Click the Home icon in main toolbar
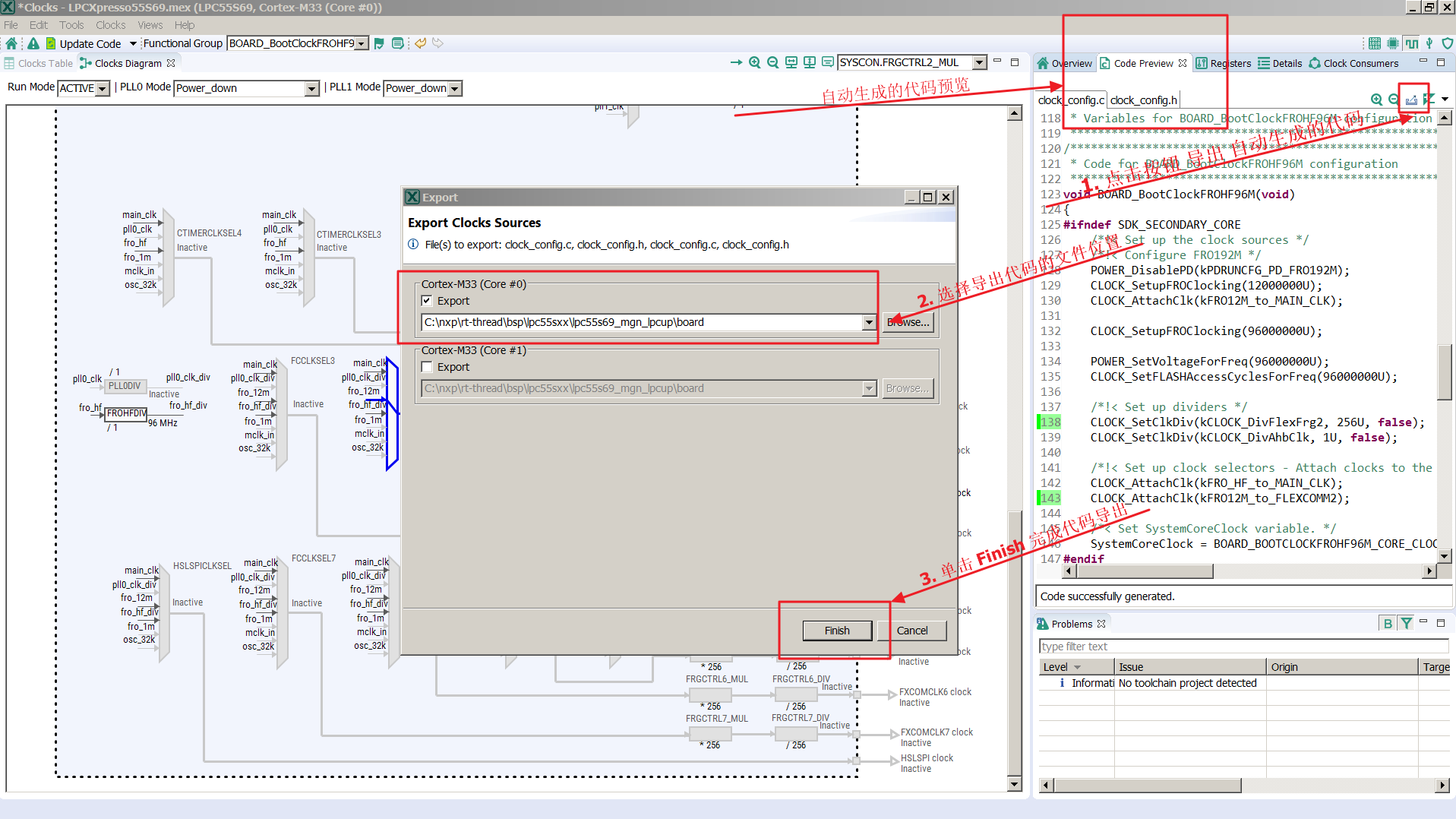Image resolution: width=1456 pixels, height=819 pixels. point(11,43)
